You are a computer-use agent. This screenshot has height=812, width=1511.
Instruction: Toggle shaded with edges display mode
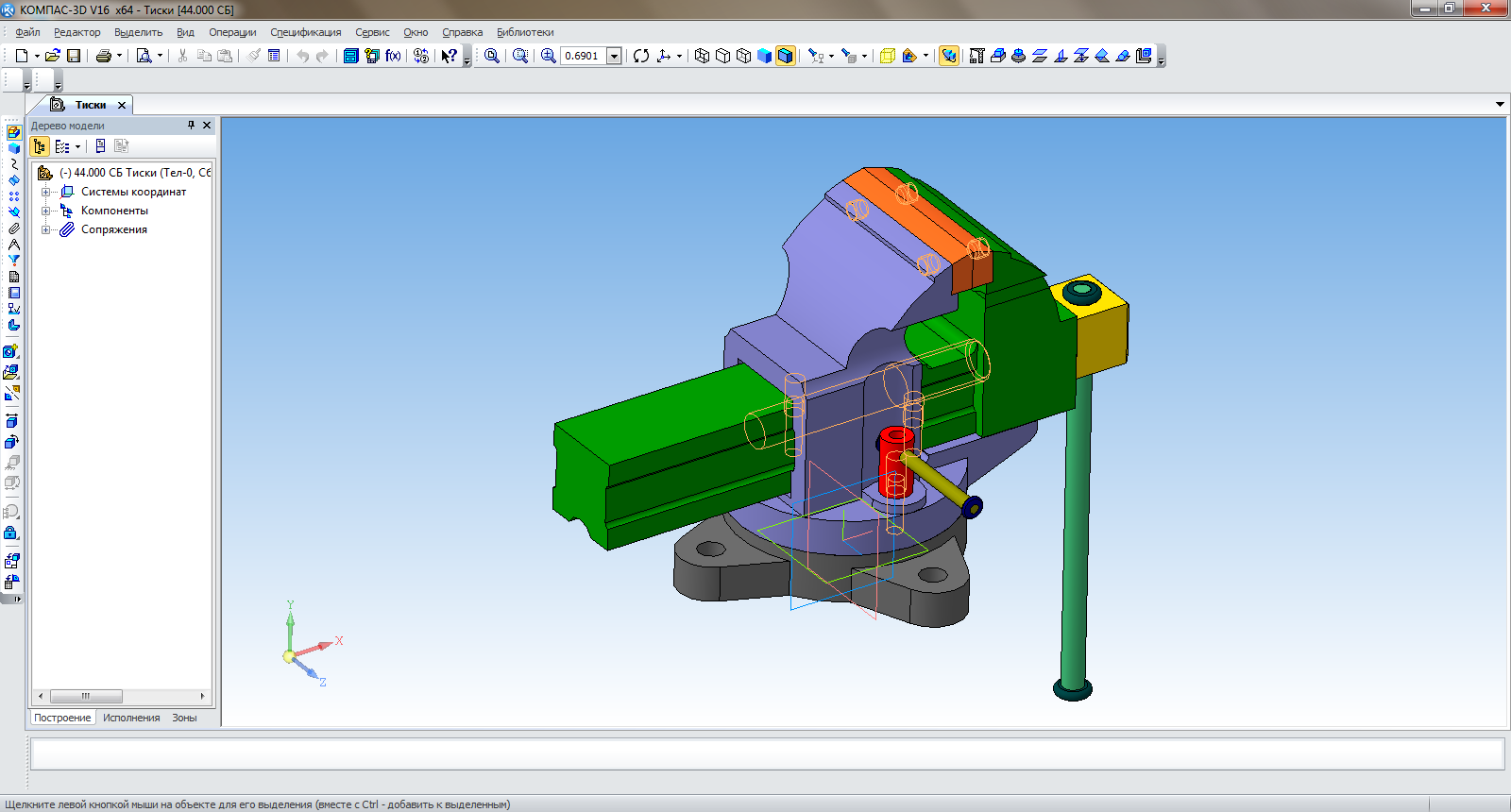point(785,56)
